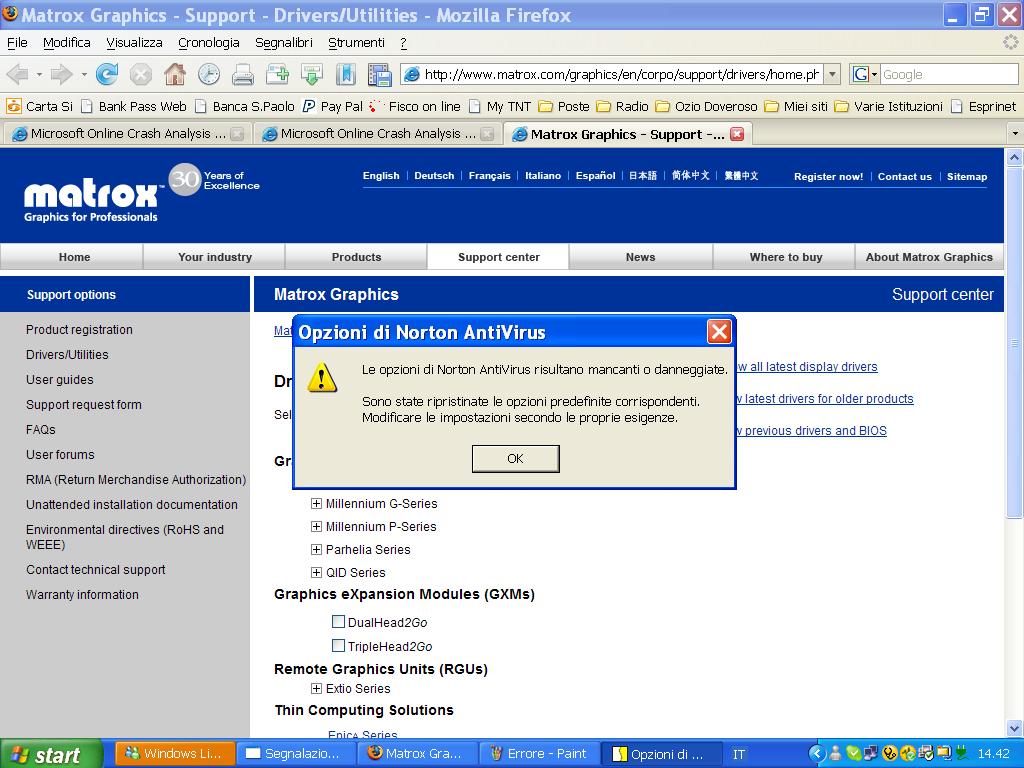The image size is (1024, 768).
Task: Switch page language to Italiano
Action: (543, 176)
